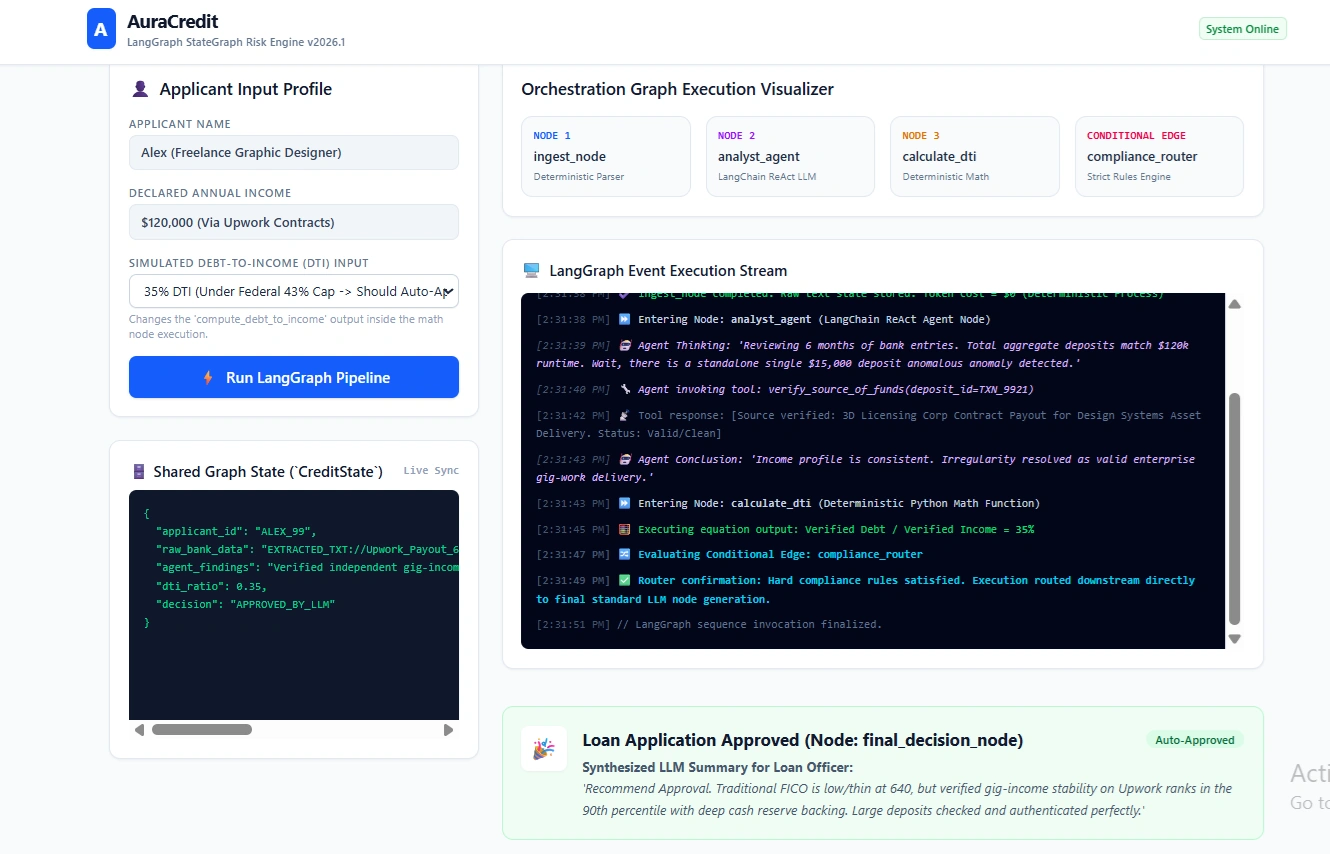Click the computer icon beside Event Execution Stream
Screen dimensions: 1330x854
click(x=531, y=271)
